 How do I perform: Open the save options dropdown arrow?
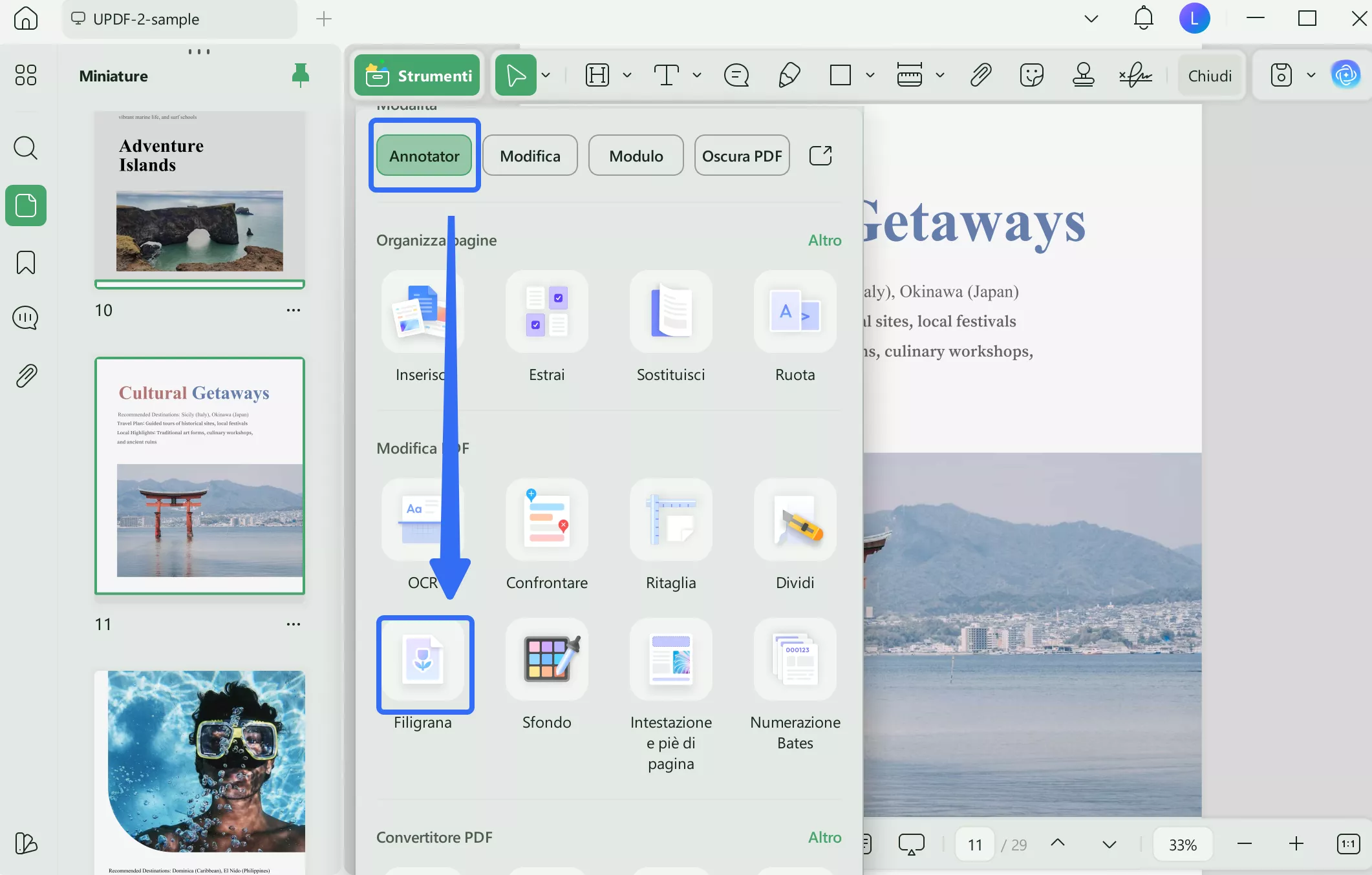point(1311,76)
